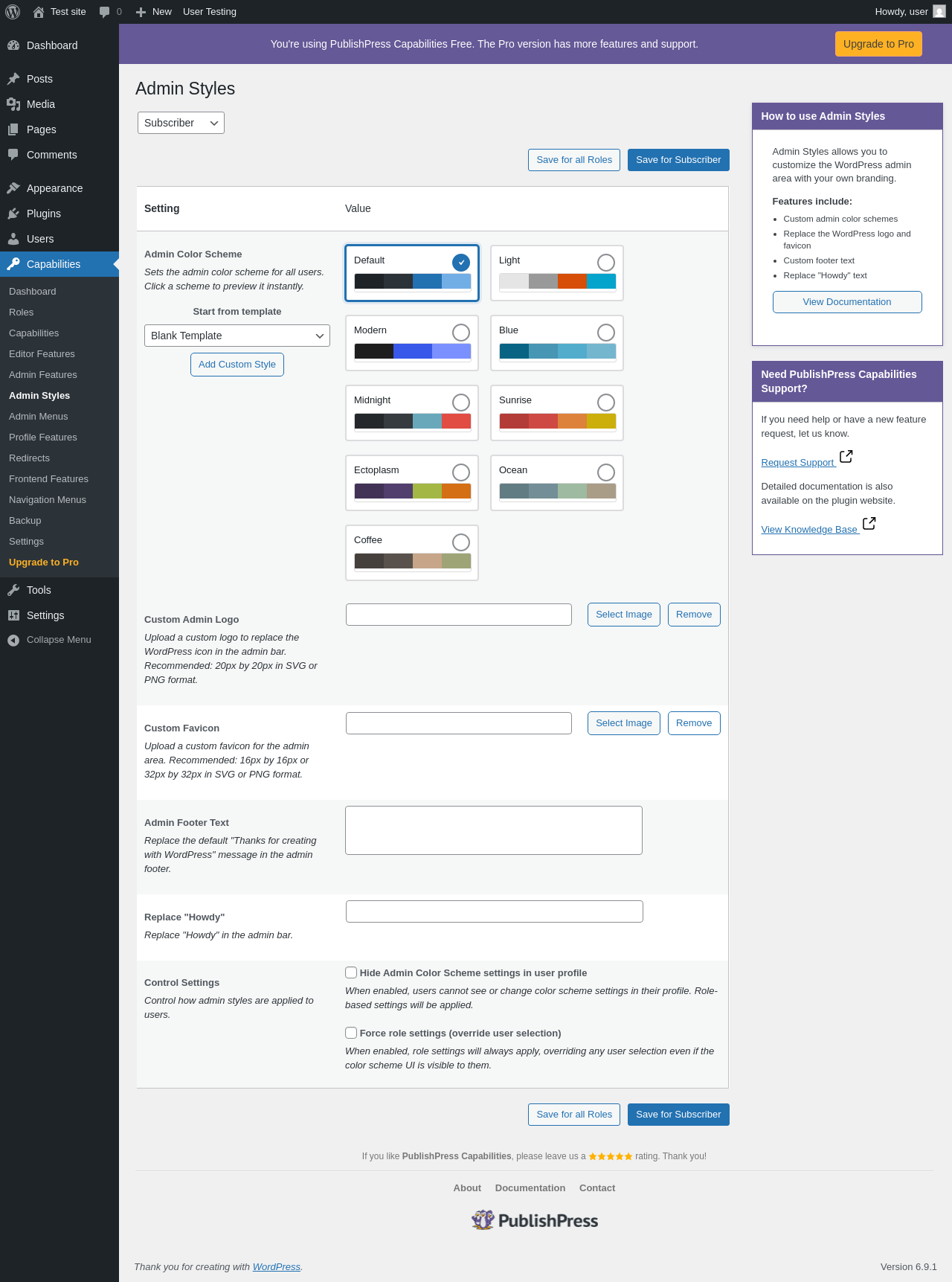Click the five-star rating icons
Image resolution: width=952 pixels, height=1282 pixels.
pyautogui.click(x=611, y=1156)
